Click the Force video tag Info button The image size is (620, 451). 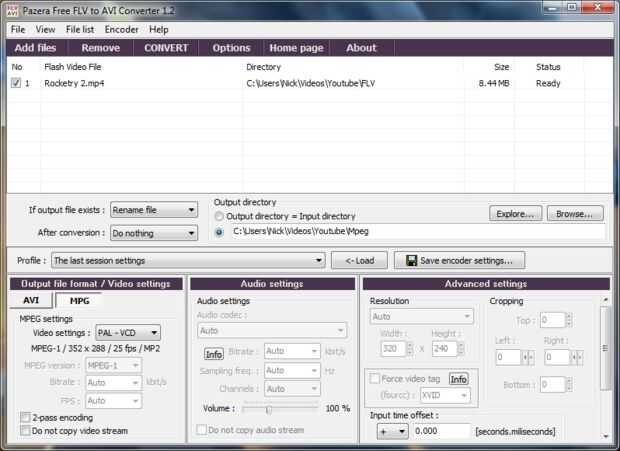(x=458, y=379)
